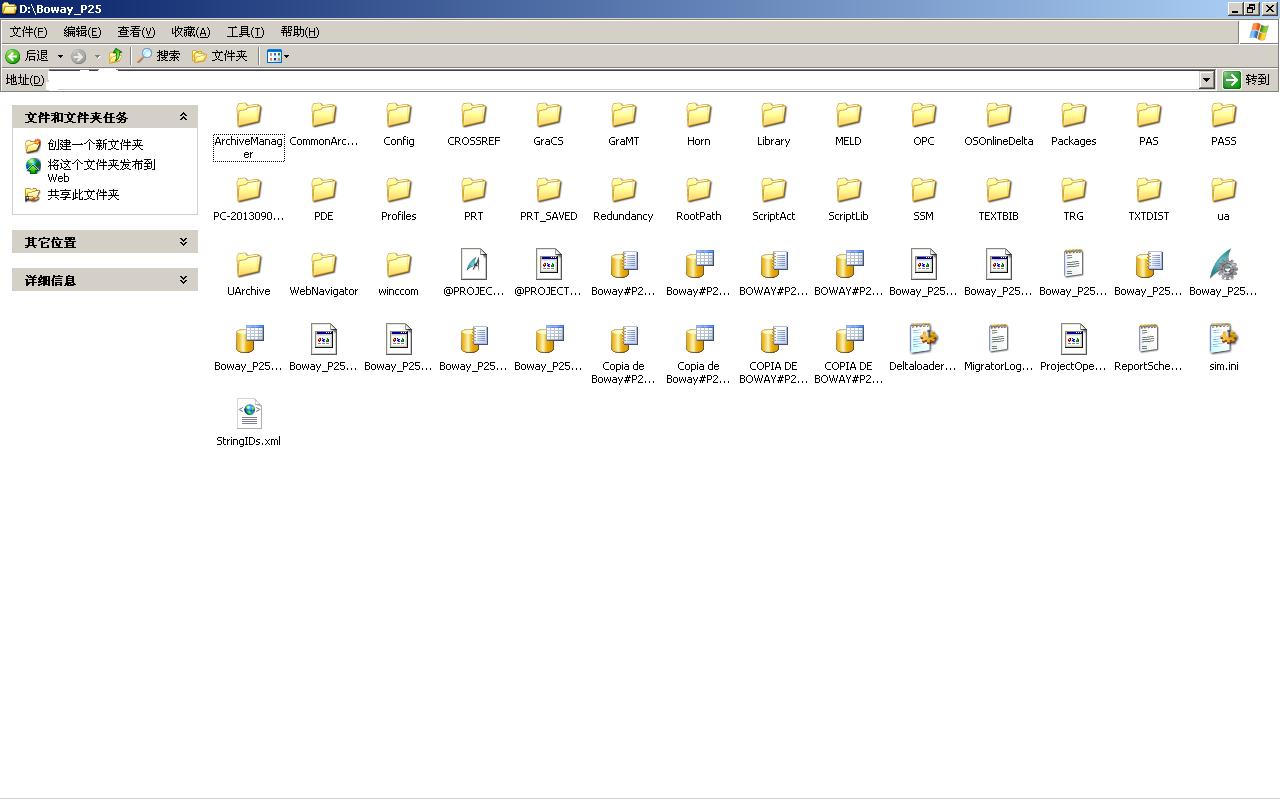This screenshot has width=1280, height=800.
Task: Click the green Up folder button
Action: 116,56
